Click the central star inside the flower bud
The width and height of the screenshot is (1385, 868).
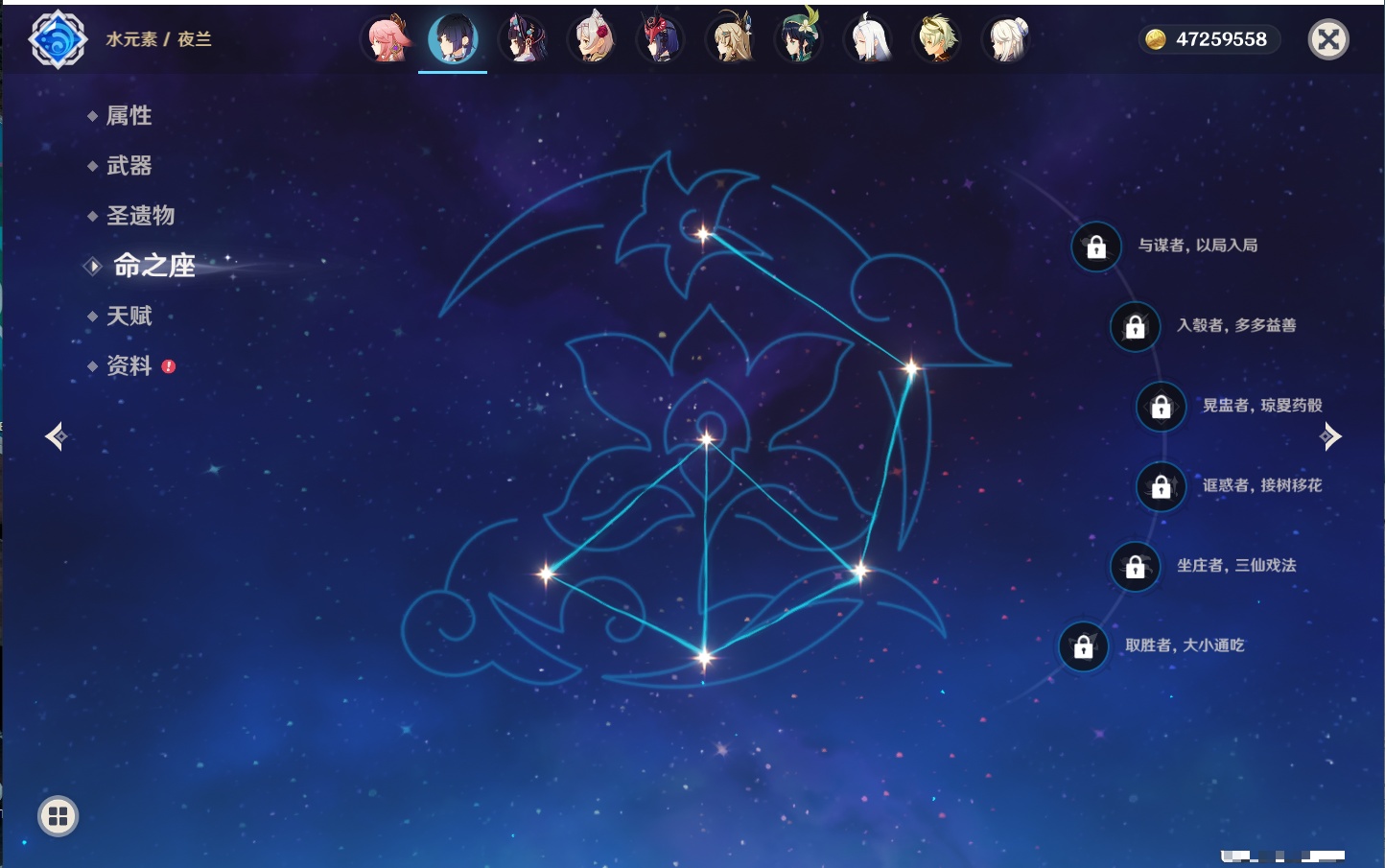pos(707,439)
